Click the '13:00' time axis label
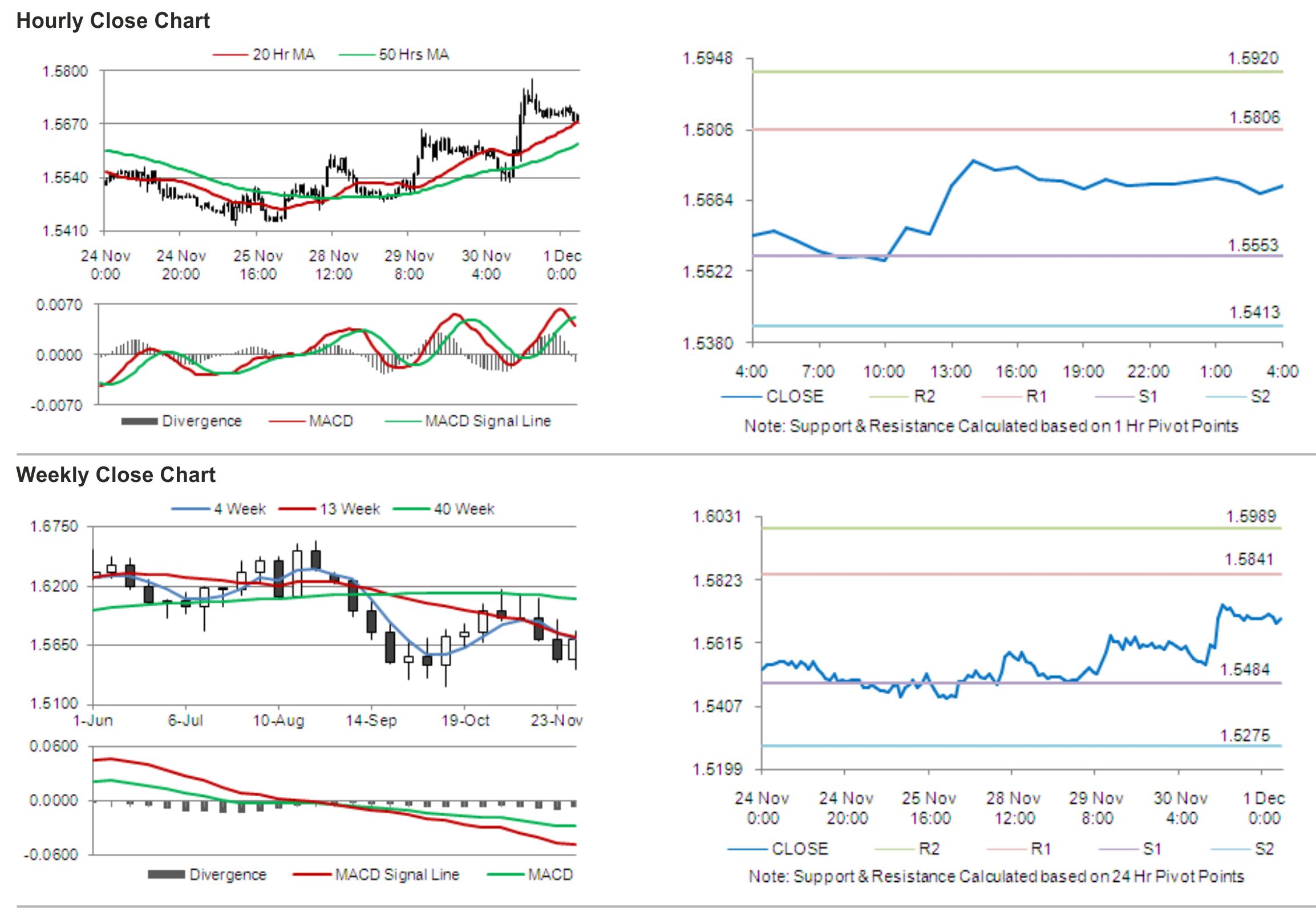The width and height of the screenshot is (1316, 908). pyautogui.click(x=951, y=372)
